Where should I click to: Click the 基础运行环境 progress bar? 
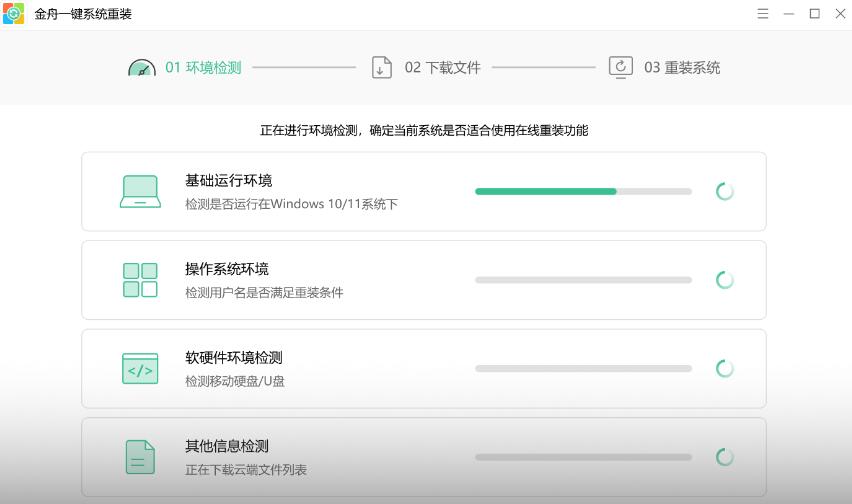[x=584, y=191]
